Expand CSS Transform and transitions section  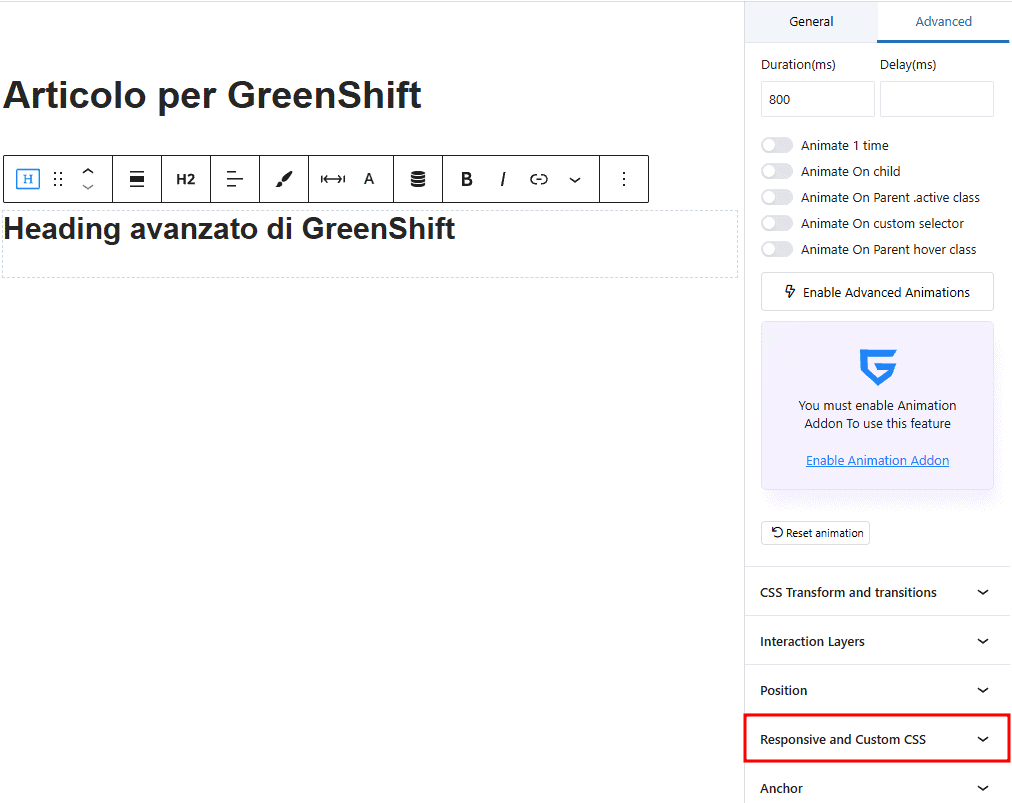[877, 592]
